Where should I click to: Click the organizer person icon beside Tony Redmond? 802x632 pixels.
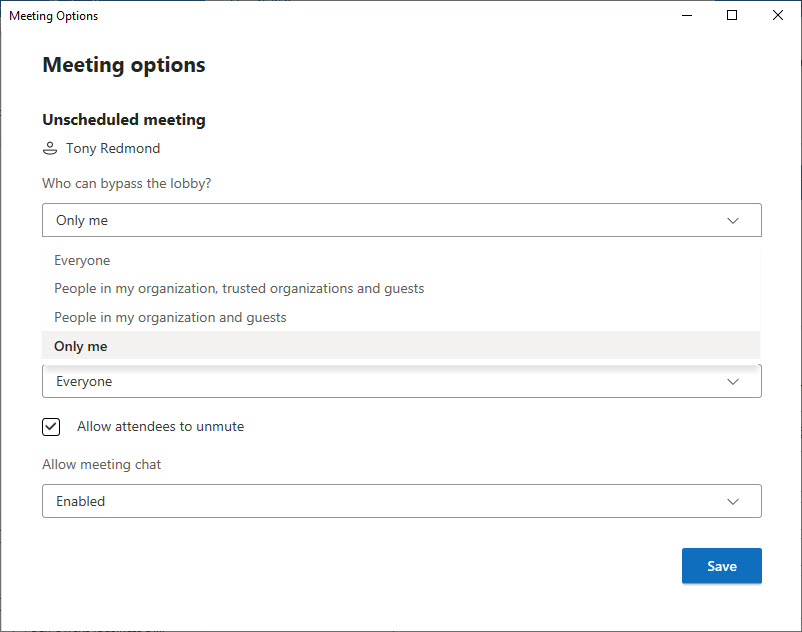tap(50, 149)
